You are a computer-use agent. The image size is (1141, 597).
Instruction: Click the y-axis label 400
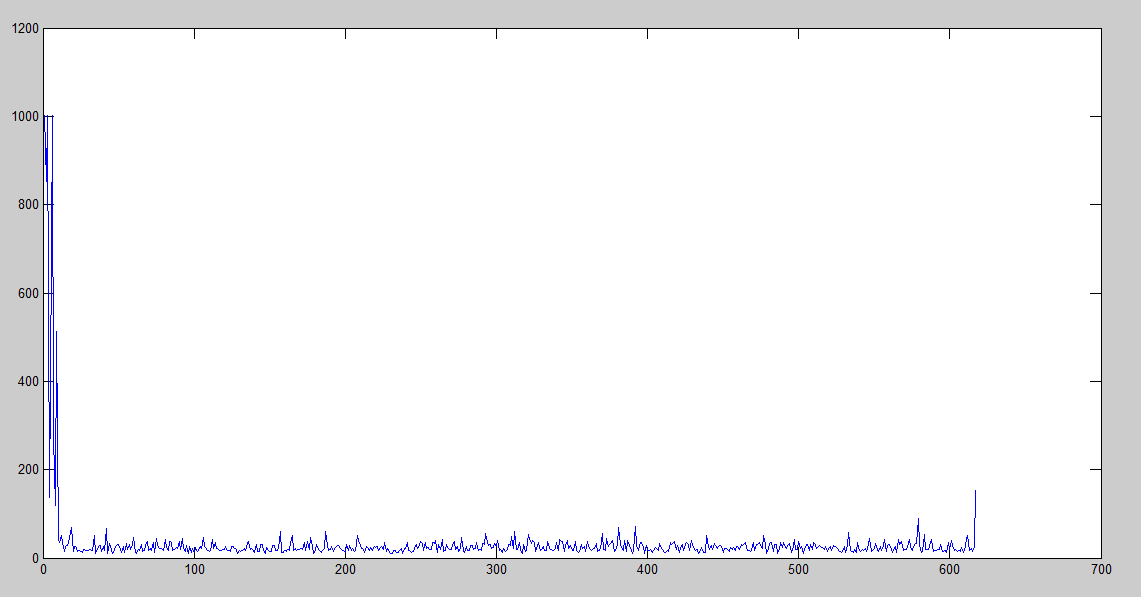pos(28,381)
